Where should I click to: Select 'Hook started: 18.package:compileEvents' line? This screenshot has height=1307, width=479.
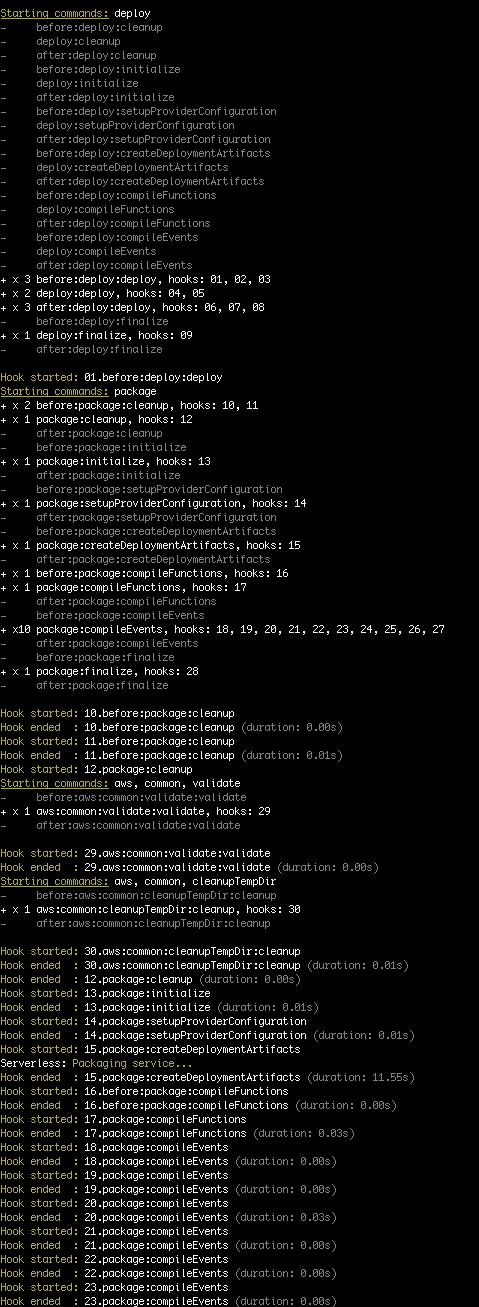(114, 1147)
